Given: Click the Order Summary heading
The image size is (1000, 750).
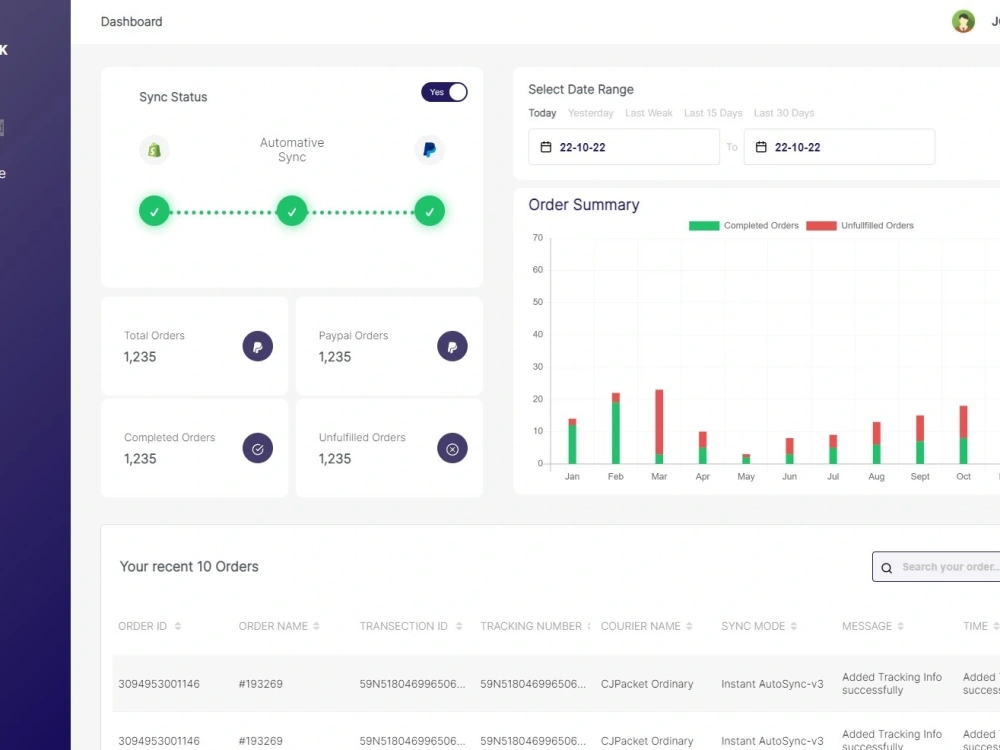Looking at the screenshot, I should coord(584,205).
